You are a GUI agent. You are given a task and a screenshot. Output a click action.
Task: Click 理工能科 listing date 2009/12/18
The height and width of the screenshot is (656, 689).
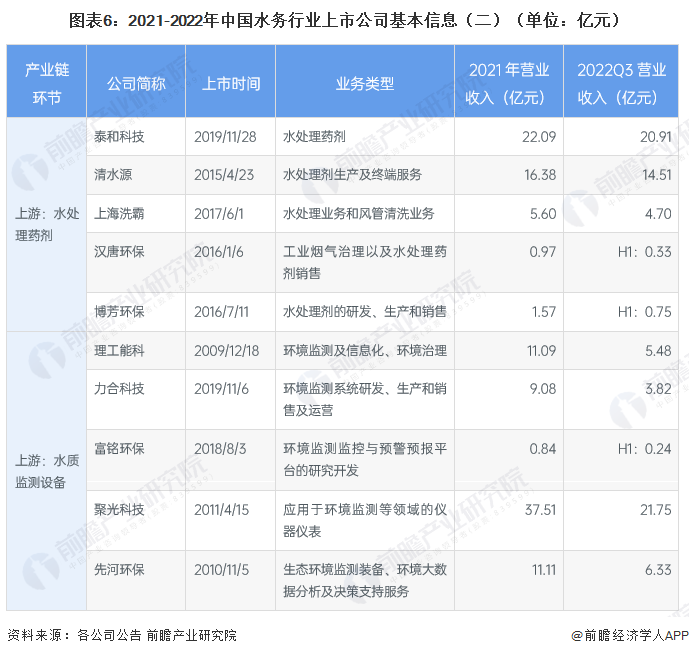coord(226,350)
